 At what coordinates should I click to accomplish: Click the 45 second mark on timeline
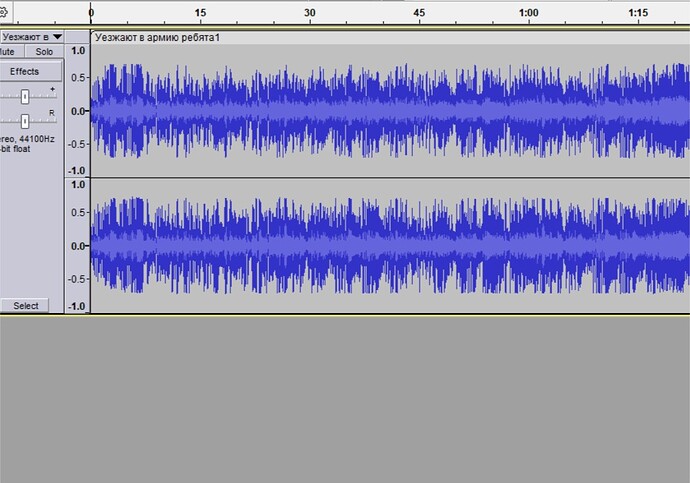click(419, 14)
